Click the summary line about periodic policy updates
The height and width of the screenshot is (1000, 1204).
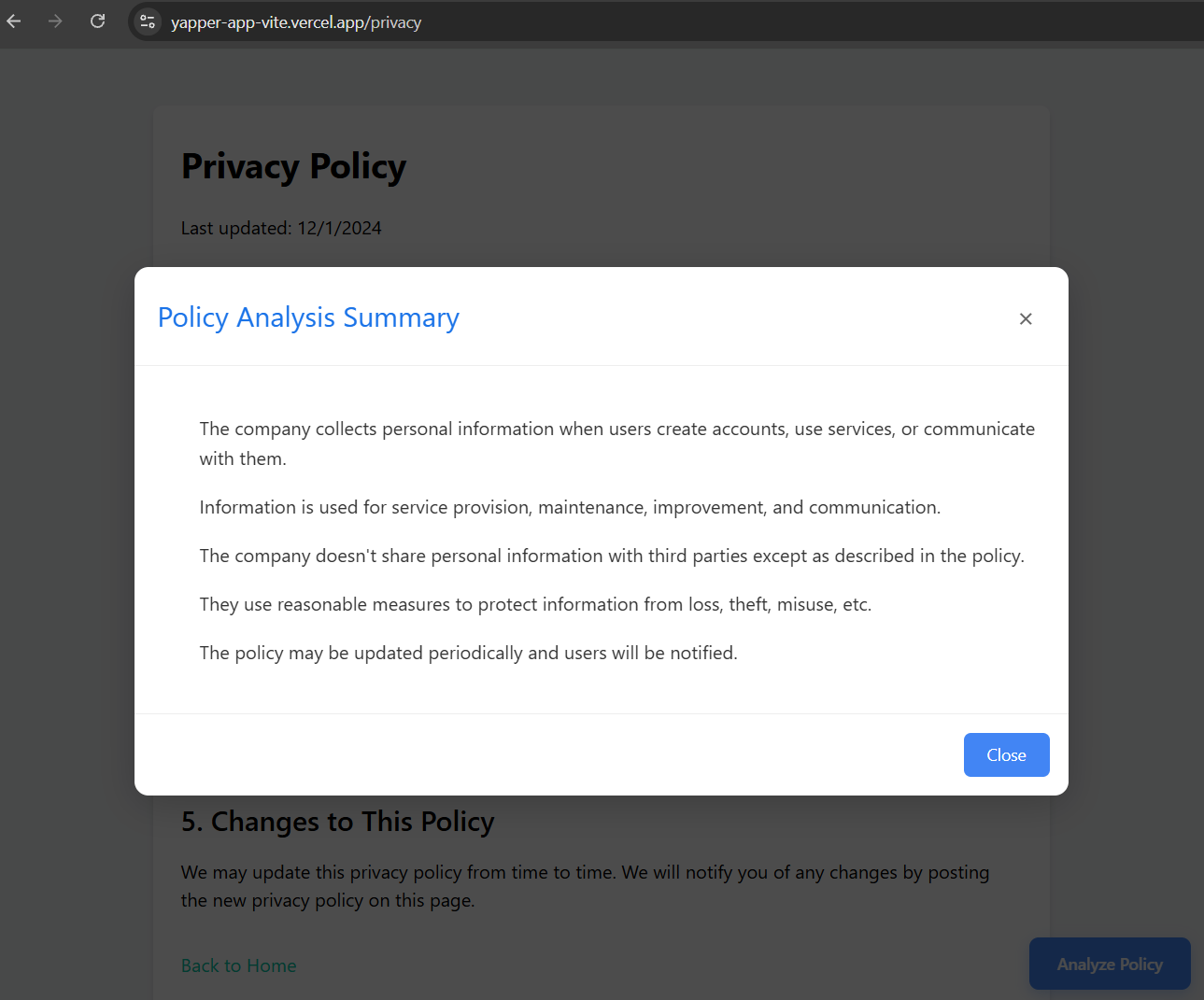coord(468,653)
